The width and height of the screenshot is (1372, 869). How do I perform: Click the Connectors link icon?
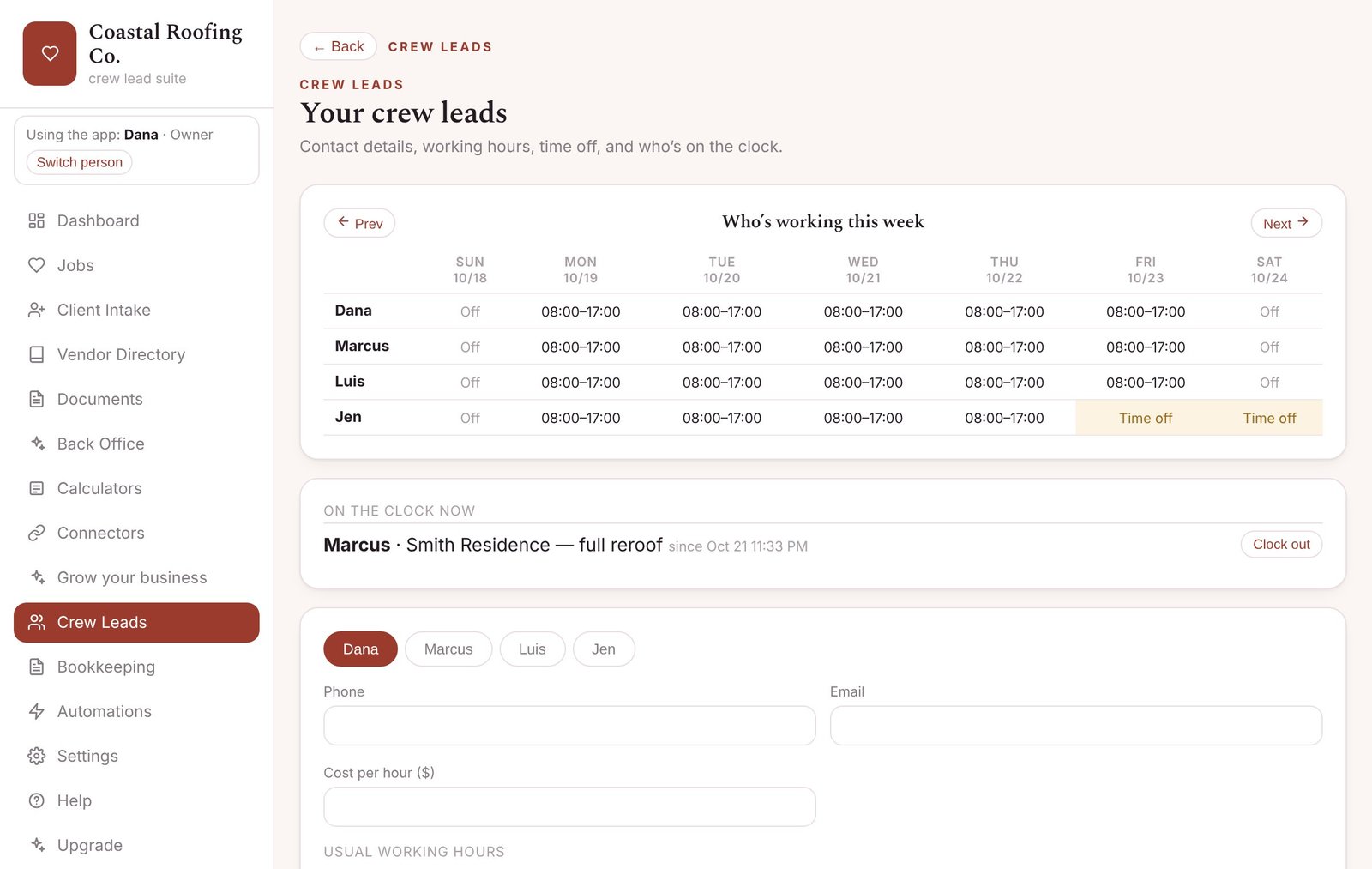pyautogui.click(x=36, y=533)
